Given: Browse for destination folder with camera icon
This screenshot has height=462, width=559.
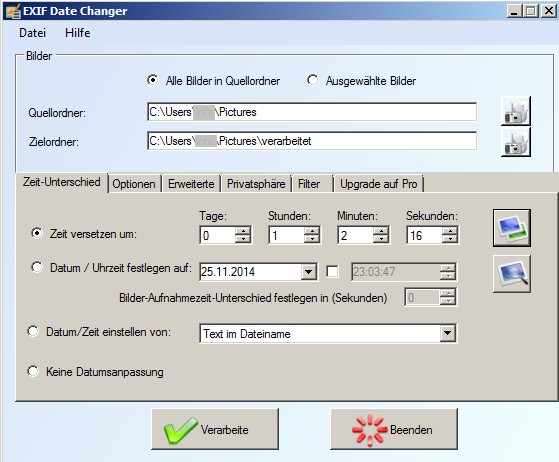Looking at the screenshot, I should 516,142.
